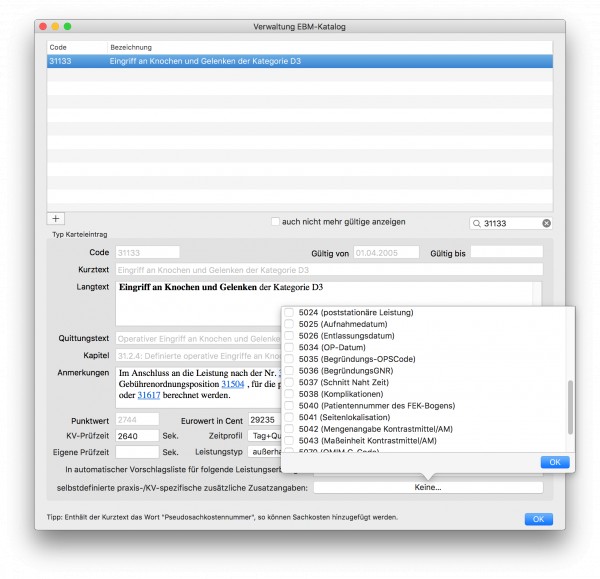Enable 'auch nicht mehr gültige anzeigen' checkbox
600x579 pixels.
pos(275,222)
